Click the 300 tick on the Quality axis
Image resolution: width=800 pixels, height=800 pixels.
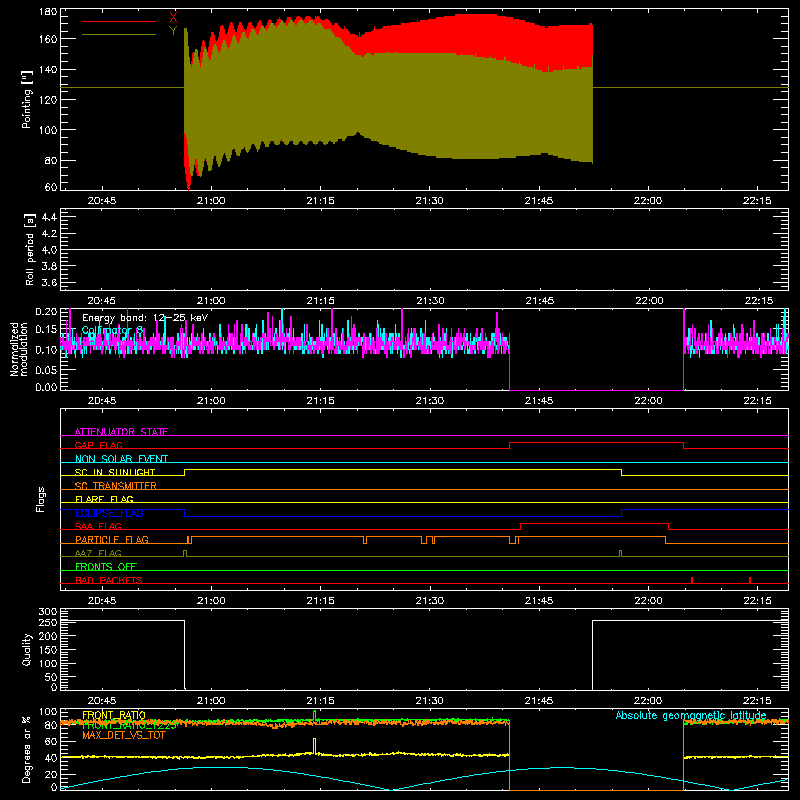coord(48,612)
